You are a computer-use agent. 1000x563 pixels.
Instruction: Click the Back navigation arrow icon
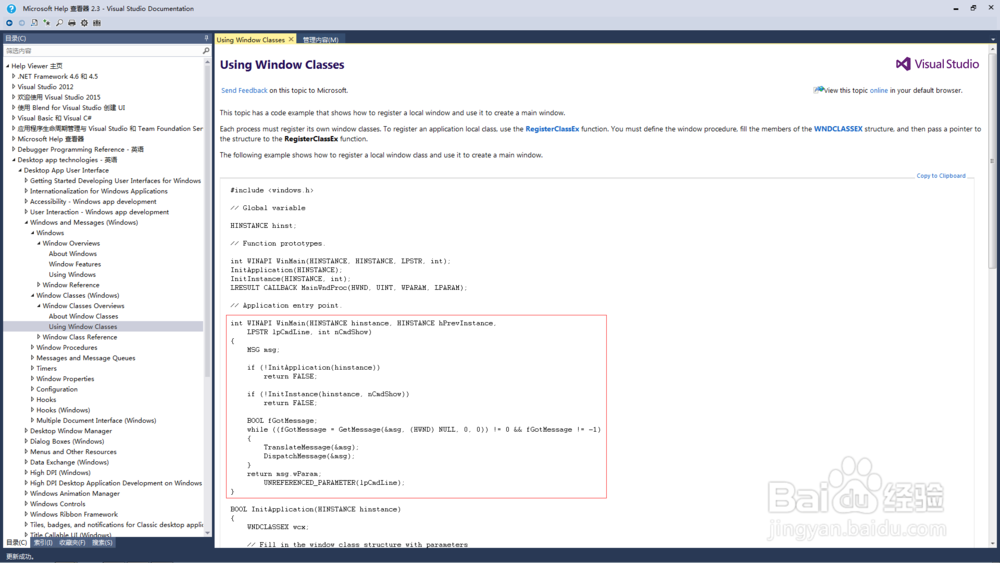9,23
